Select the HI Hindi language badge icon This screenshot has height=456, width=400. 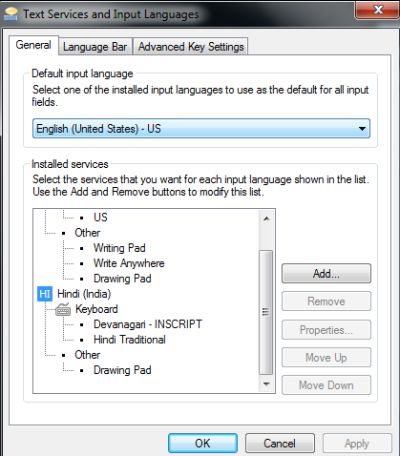click(45, 294)
